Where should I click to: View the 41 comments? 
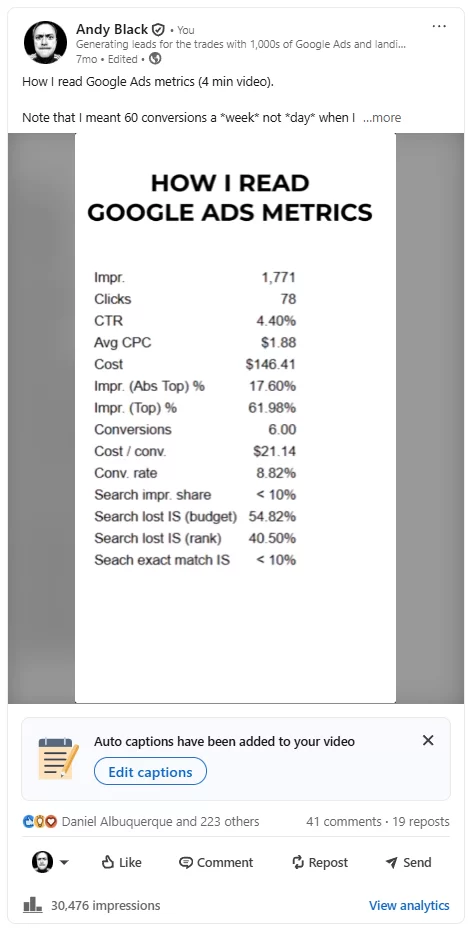click(x=344, y=822)
